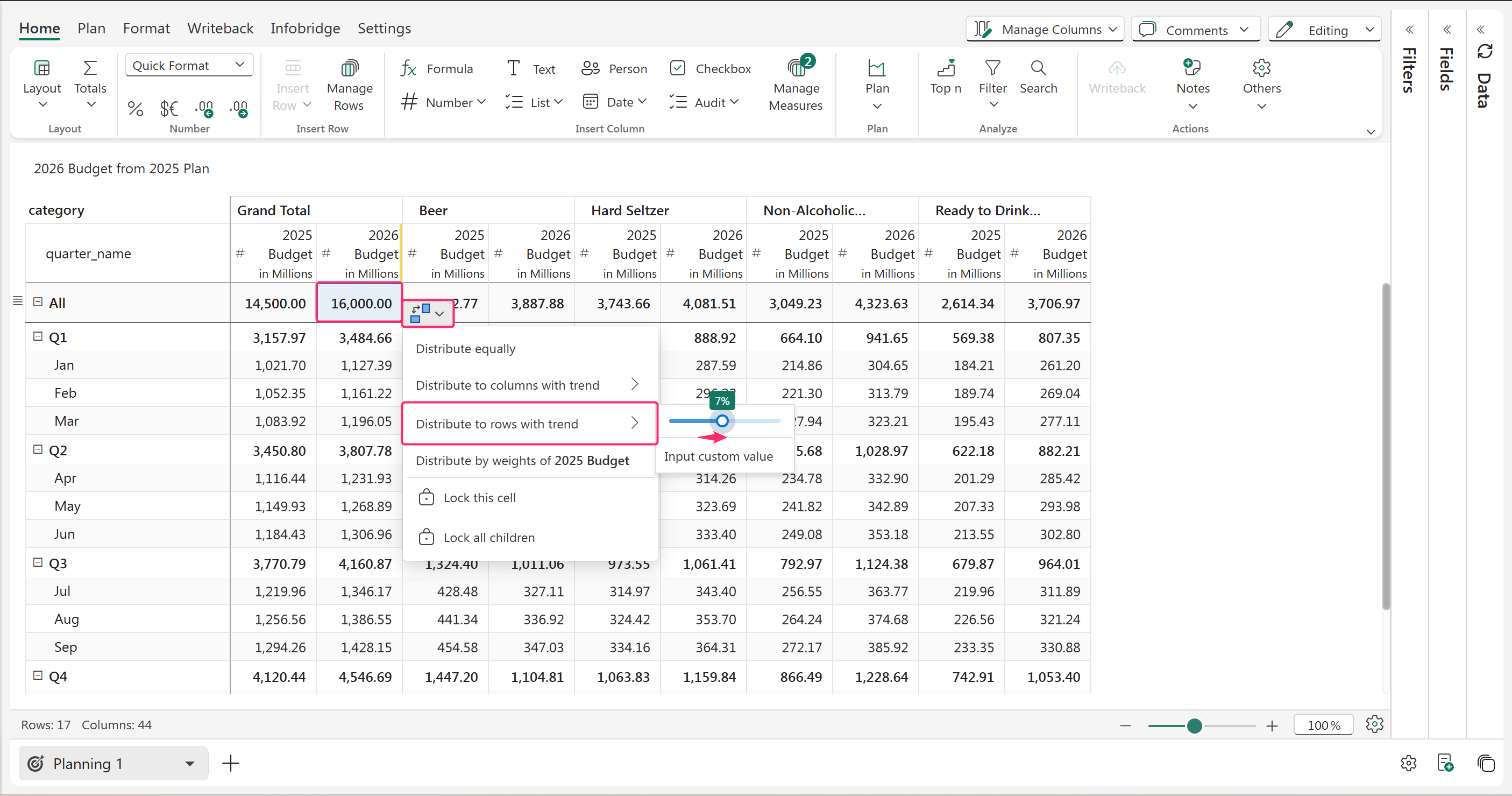The width and height of the screenshot is (1512, 796).
Task: Click Lock all children option
Action: point(488,537)
